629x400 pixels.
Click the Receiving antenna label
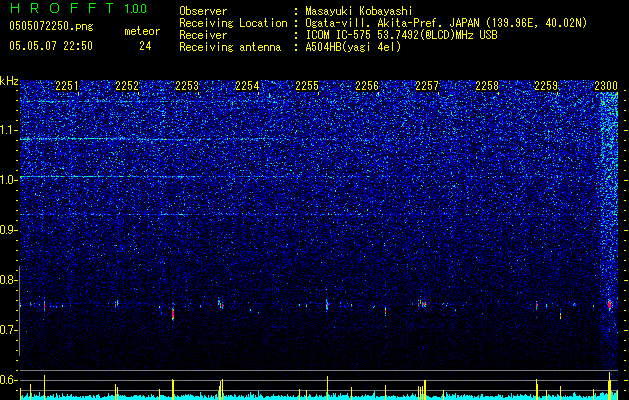pyautogui.click(x=230, y=47)
